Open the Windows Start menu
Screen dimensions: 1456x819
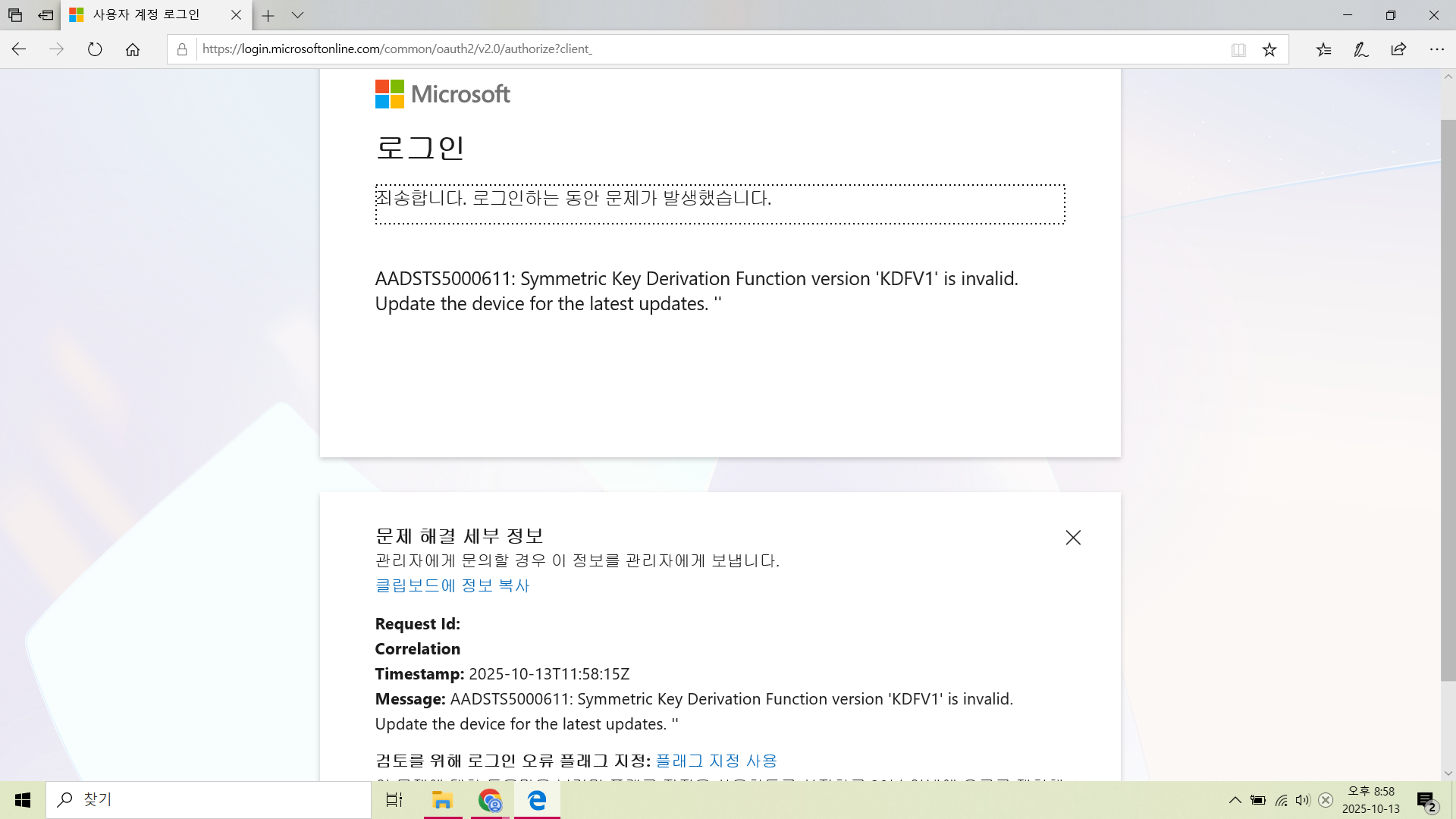point(23,800)
